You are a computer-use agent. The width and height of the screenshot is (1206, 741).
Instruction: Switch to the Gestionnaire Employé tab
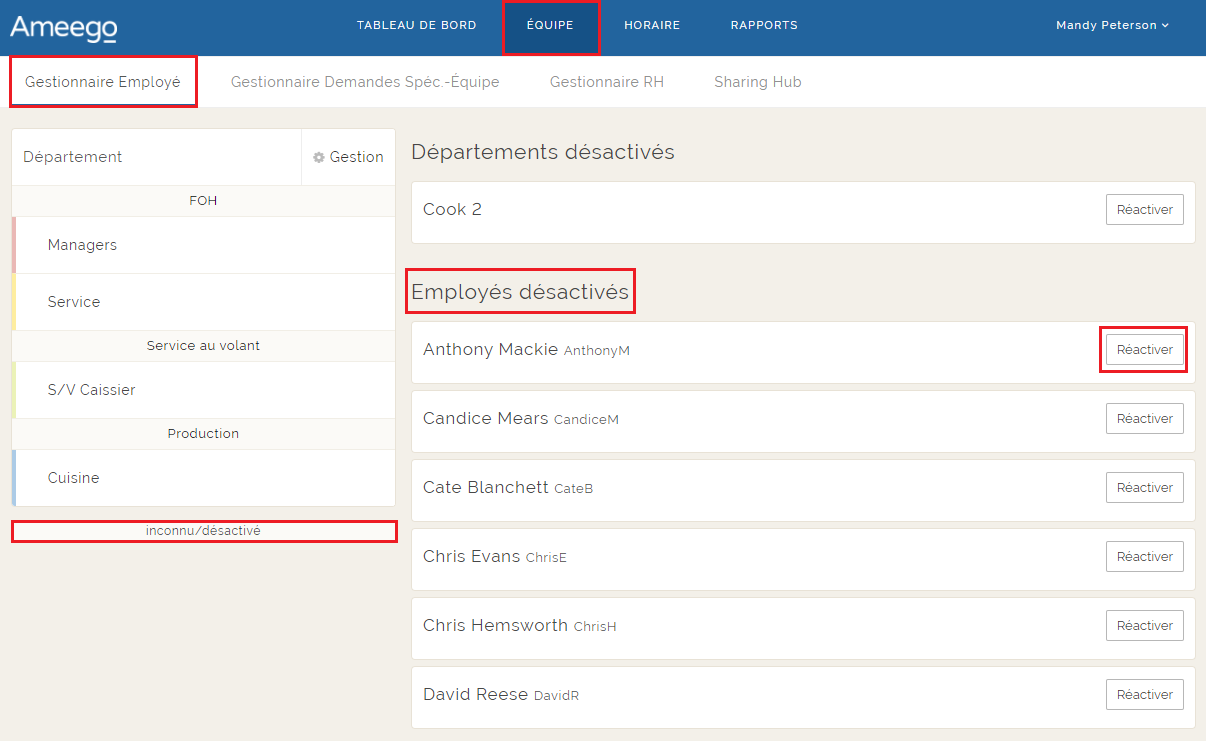click(103, 82)
